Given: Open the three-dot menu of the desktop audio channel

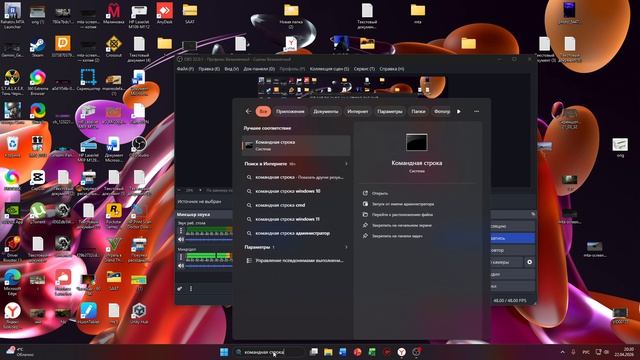Looking at the screenshot, I should [181, 231].
